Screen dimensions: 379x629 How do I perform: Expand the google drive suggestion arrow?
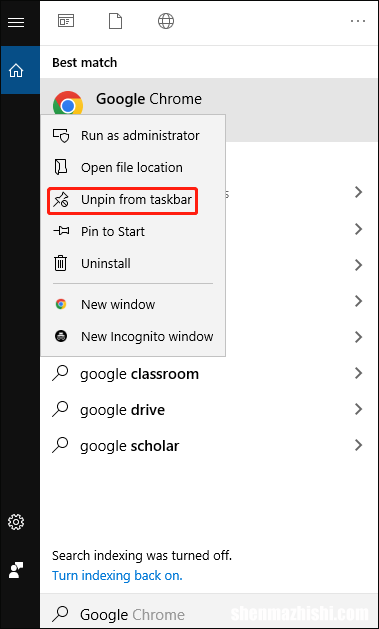tap(359, 410)
